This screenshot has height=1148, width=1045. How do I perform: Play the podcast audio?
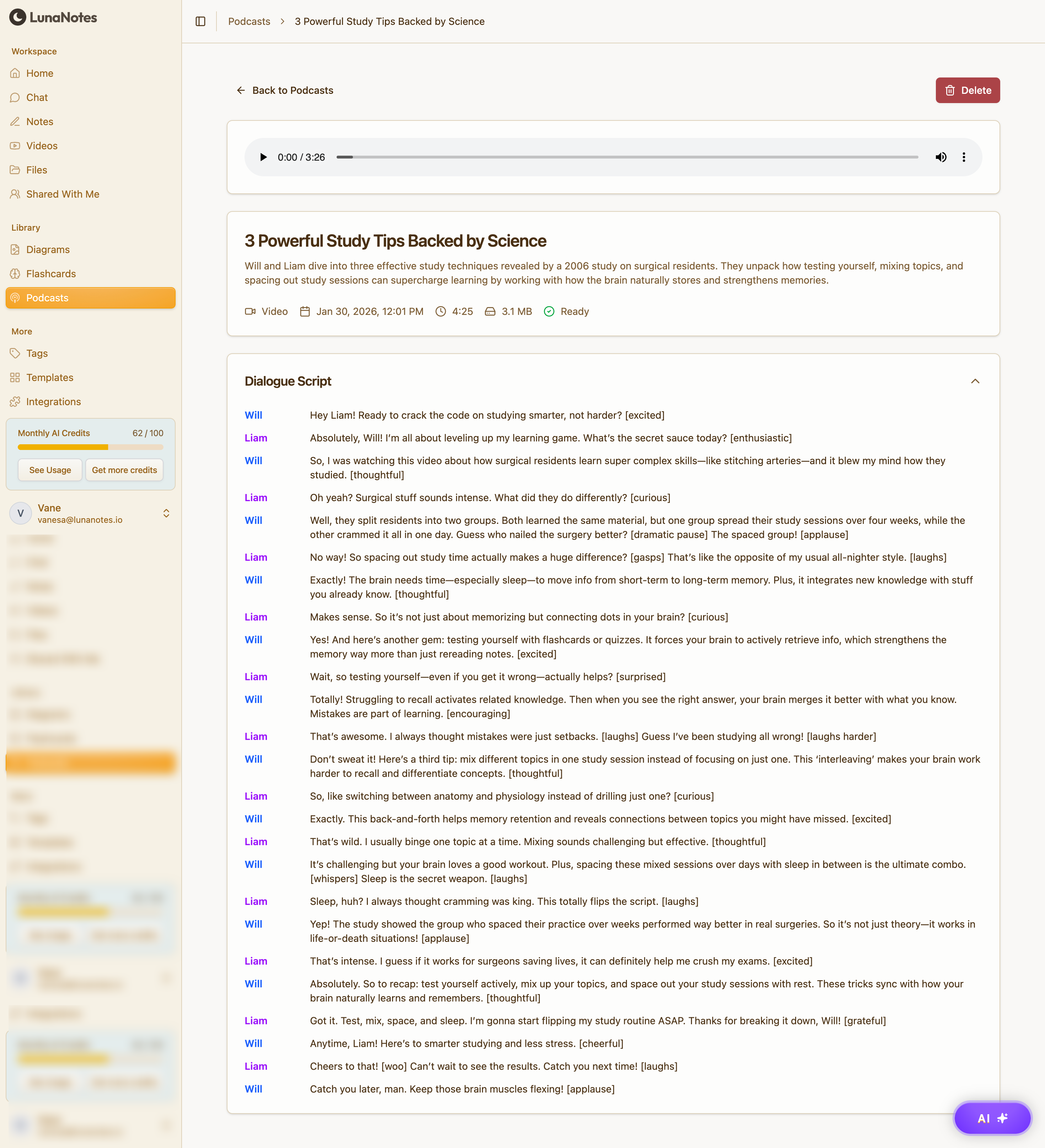pyautogui.click(x=263, y=157)
